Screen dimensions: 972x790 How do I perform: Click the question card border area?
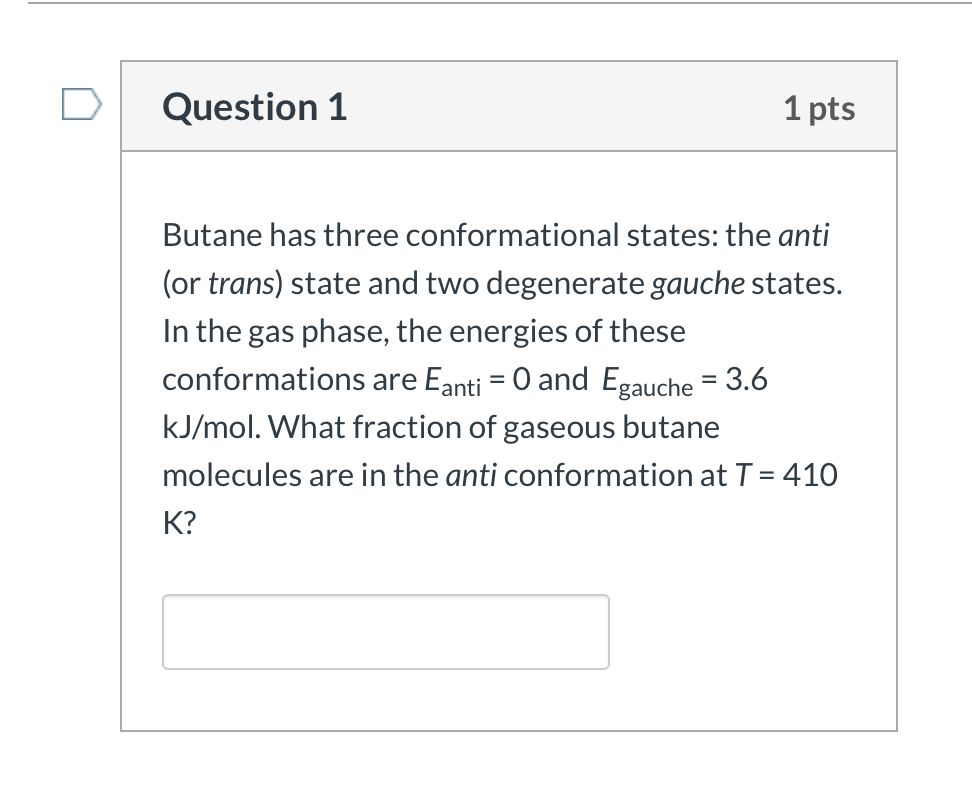coord(123,400)
